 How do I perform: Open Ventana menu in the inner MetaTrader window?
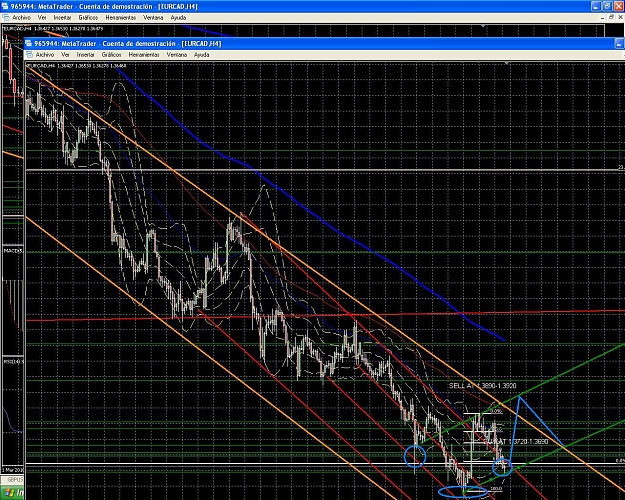pos(177,55)
